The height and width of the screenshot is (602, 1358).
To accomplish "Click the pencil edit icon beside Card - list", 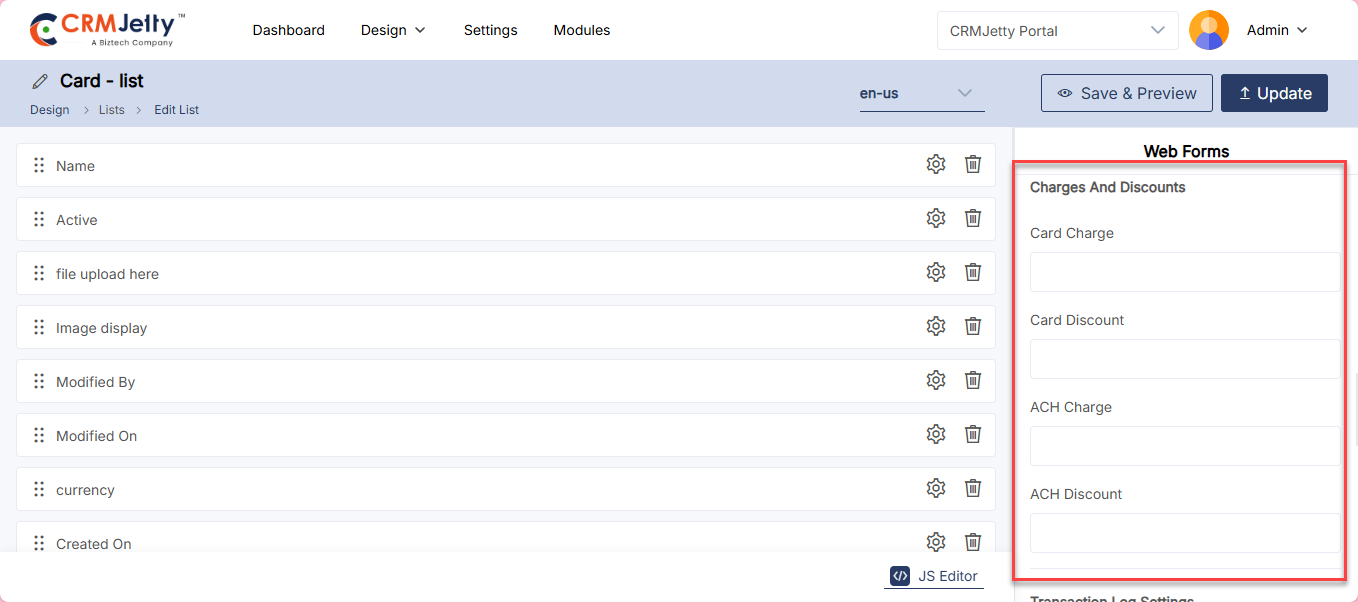I will tap(40, 82).
